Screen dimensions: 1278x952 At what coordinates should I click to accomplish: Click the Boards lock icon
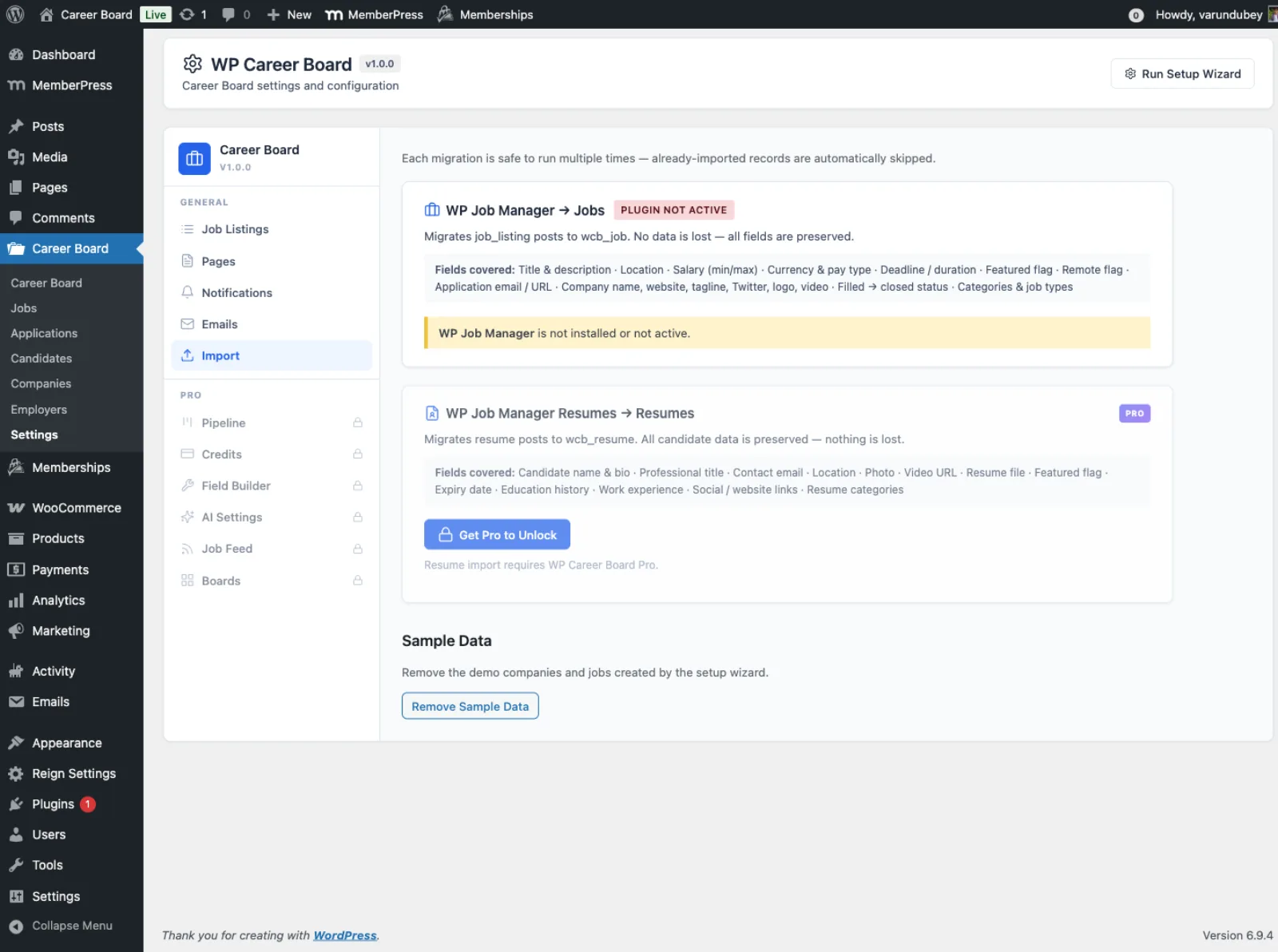358,581
